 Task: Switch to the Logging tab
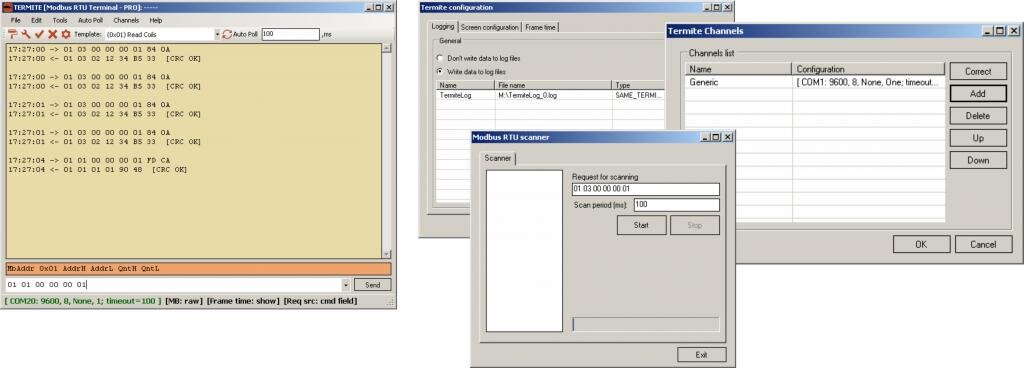click(x=443, y=27)
